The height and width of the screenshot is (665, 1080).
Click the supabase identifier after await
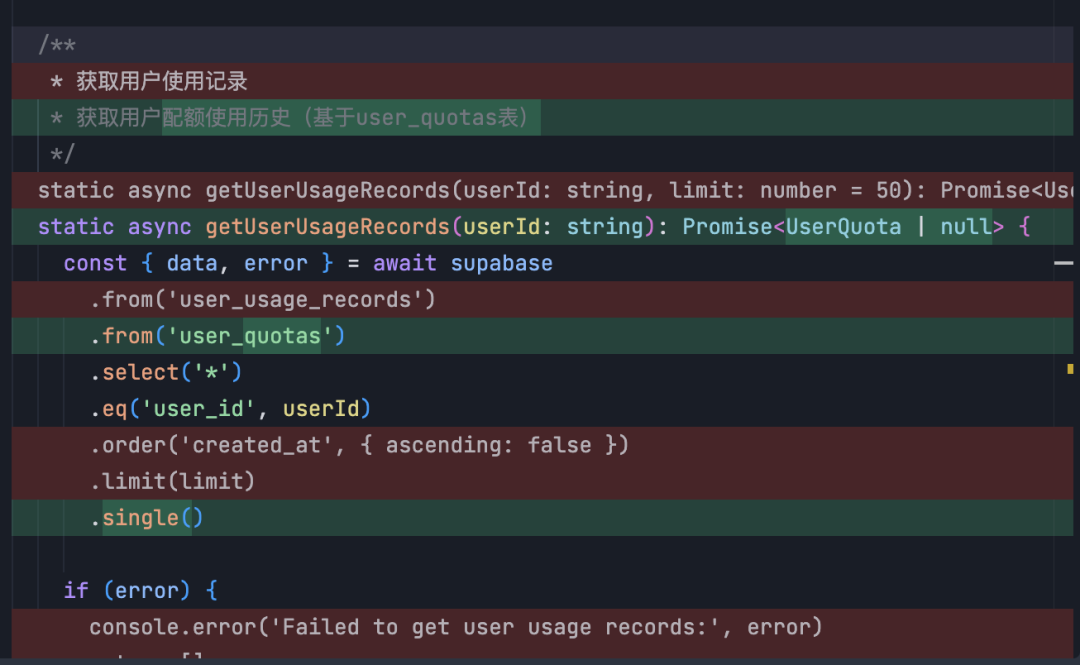click(x=501, y=263)
